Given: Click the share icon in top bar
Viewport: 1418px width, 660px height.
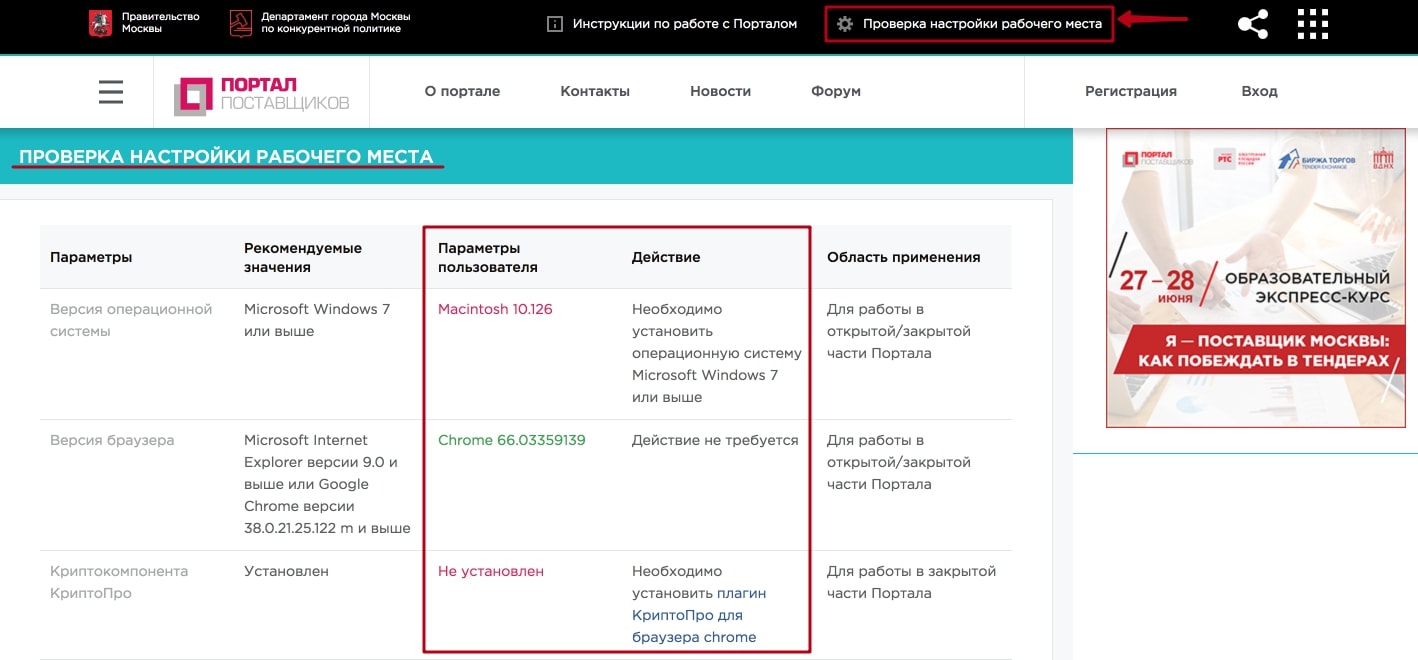Looking at the screenshot, I should coord(1253,24).
